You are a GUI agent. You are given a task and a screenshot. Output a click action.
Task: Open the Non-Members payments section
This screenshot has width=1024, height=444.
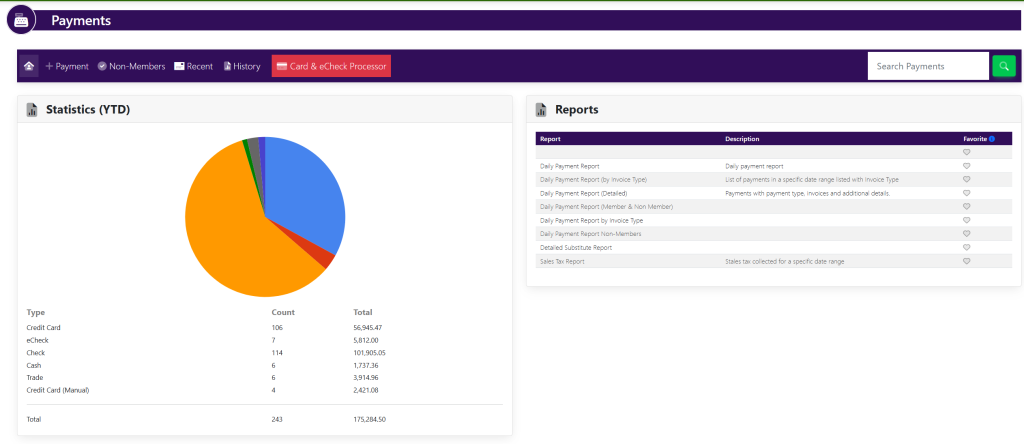131,66
